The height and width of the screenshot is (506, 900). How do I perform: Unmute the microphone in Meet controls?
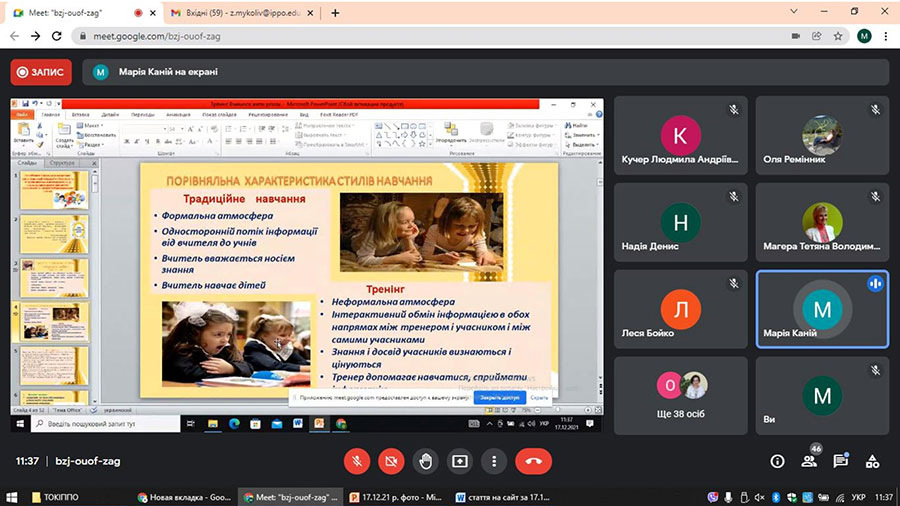coord(356,461)
